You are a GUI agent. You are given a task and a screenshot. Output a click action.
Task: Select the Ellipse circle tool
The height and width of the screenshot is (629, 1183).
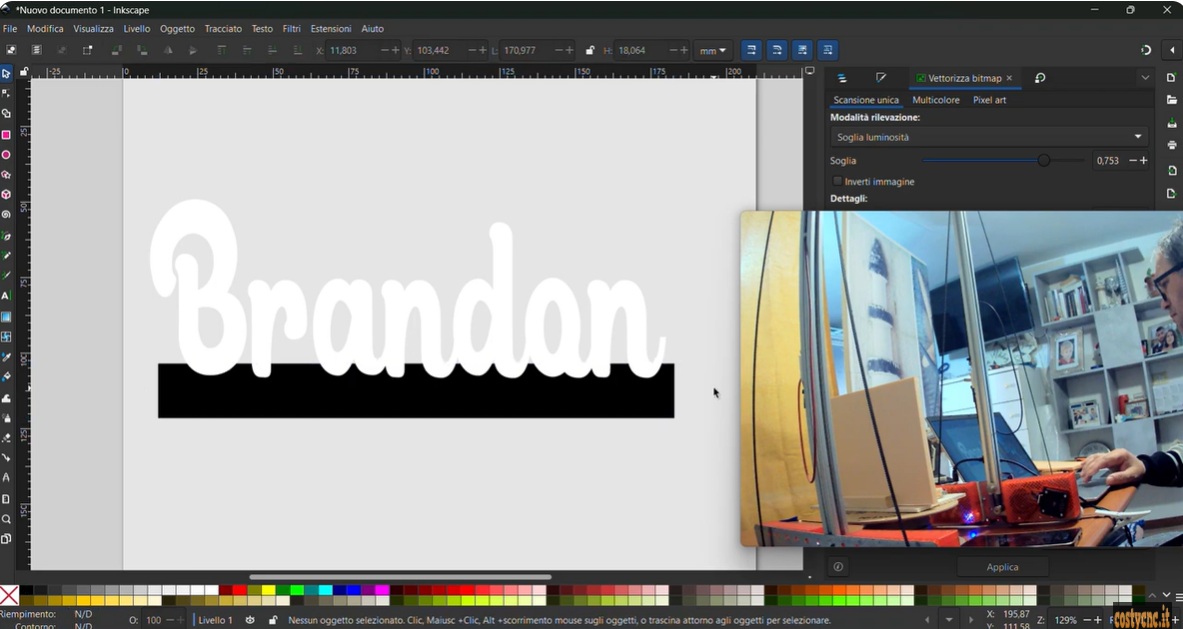6,155
